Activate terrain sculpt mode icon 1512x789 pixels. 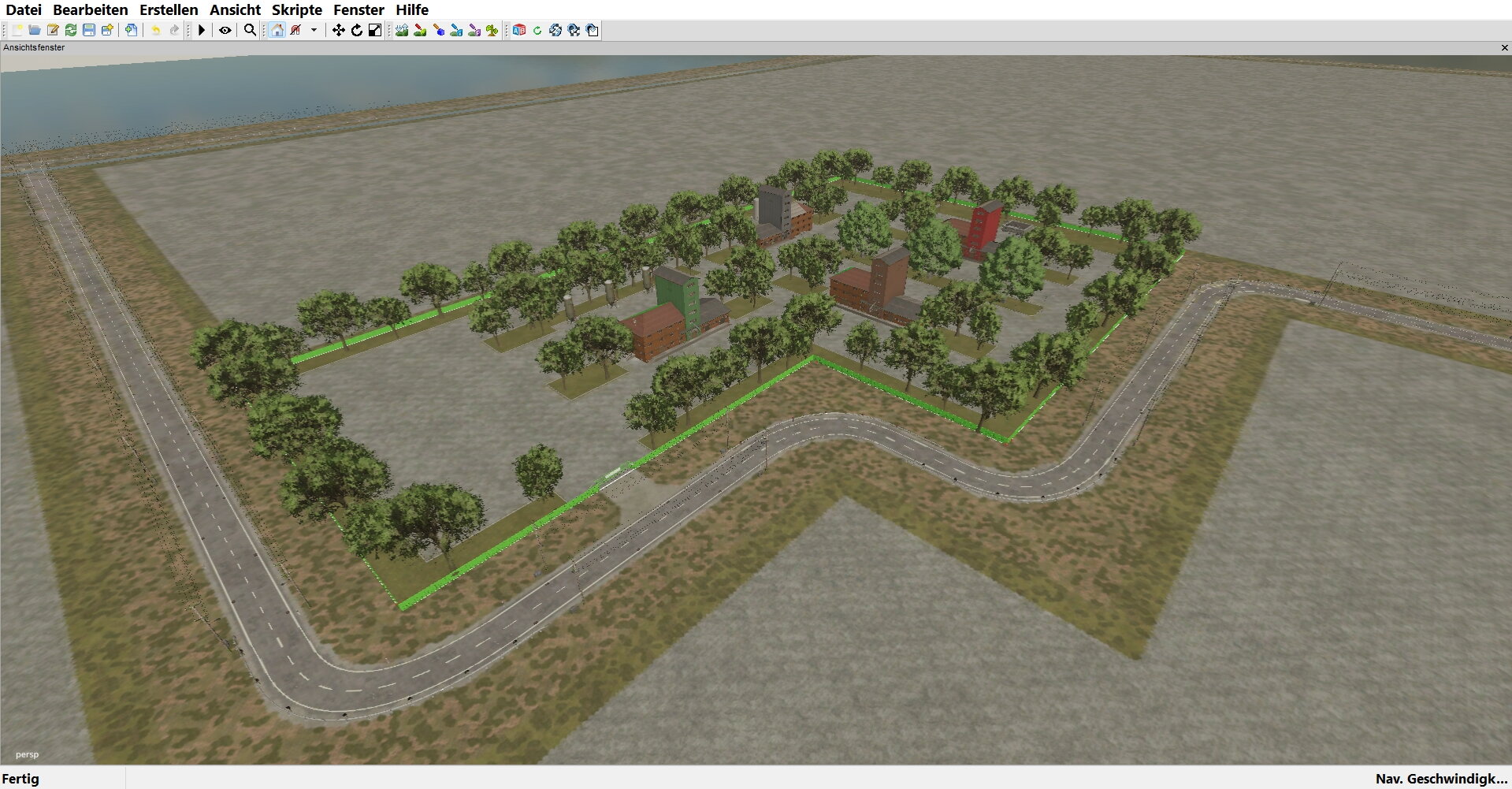click(402, 30)
